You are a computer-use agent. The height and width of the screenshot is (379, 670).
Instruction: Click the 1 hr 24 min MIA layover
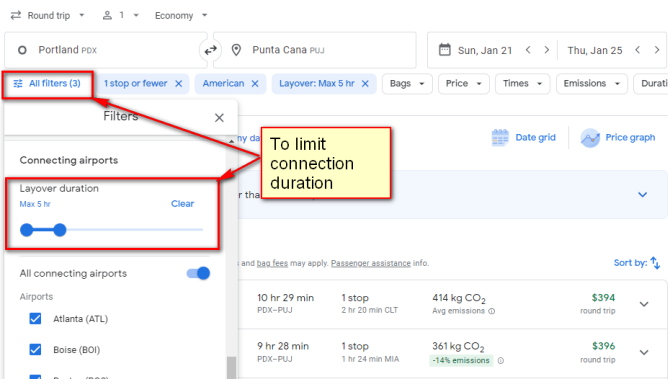[x=370, y=359]
